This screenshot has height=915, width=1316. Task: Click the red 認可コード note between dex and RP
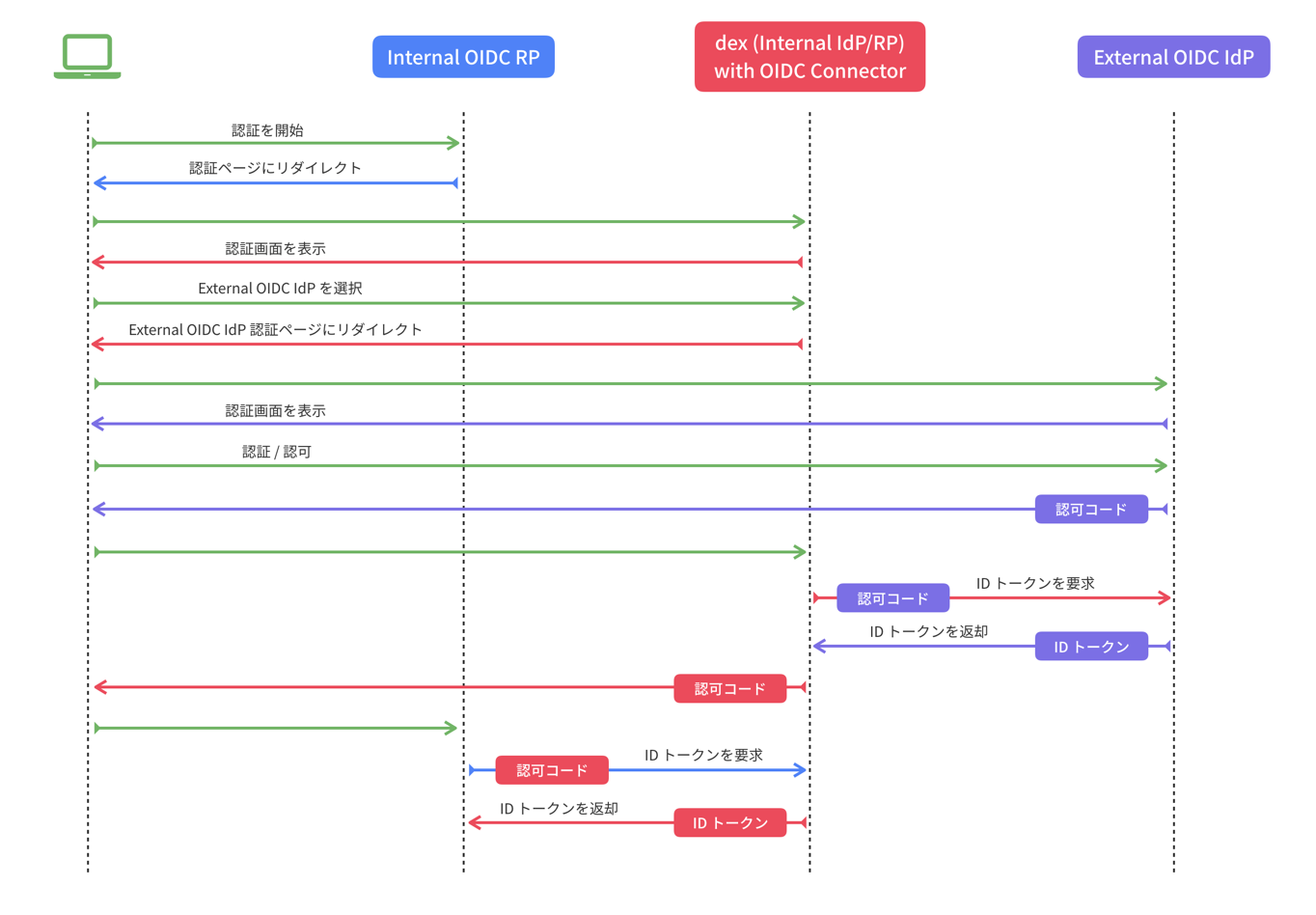click(x=552, y=769)
